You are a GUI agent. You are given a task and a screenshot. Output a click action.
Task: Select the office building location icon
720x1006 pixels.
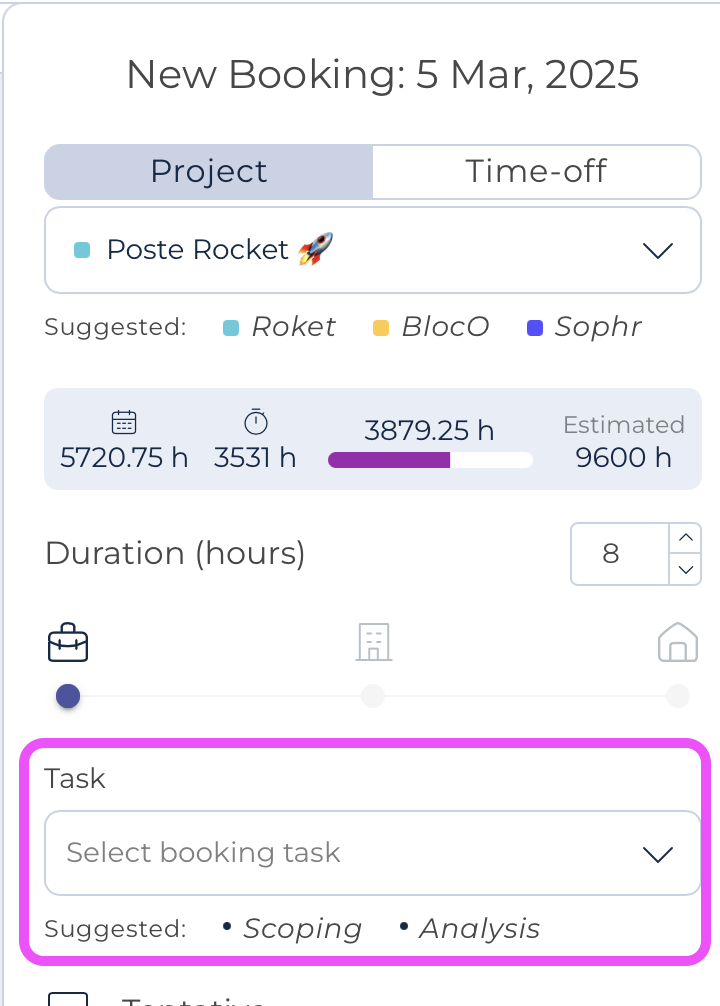coord(373,642)
